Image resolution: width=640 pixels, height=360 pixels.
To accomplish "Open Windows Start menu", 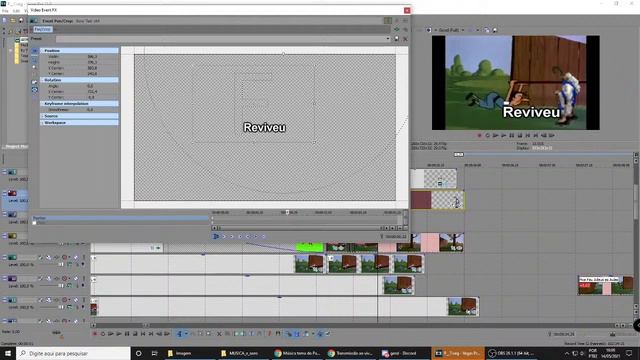I will pos(8,353).
